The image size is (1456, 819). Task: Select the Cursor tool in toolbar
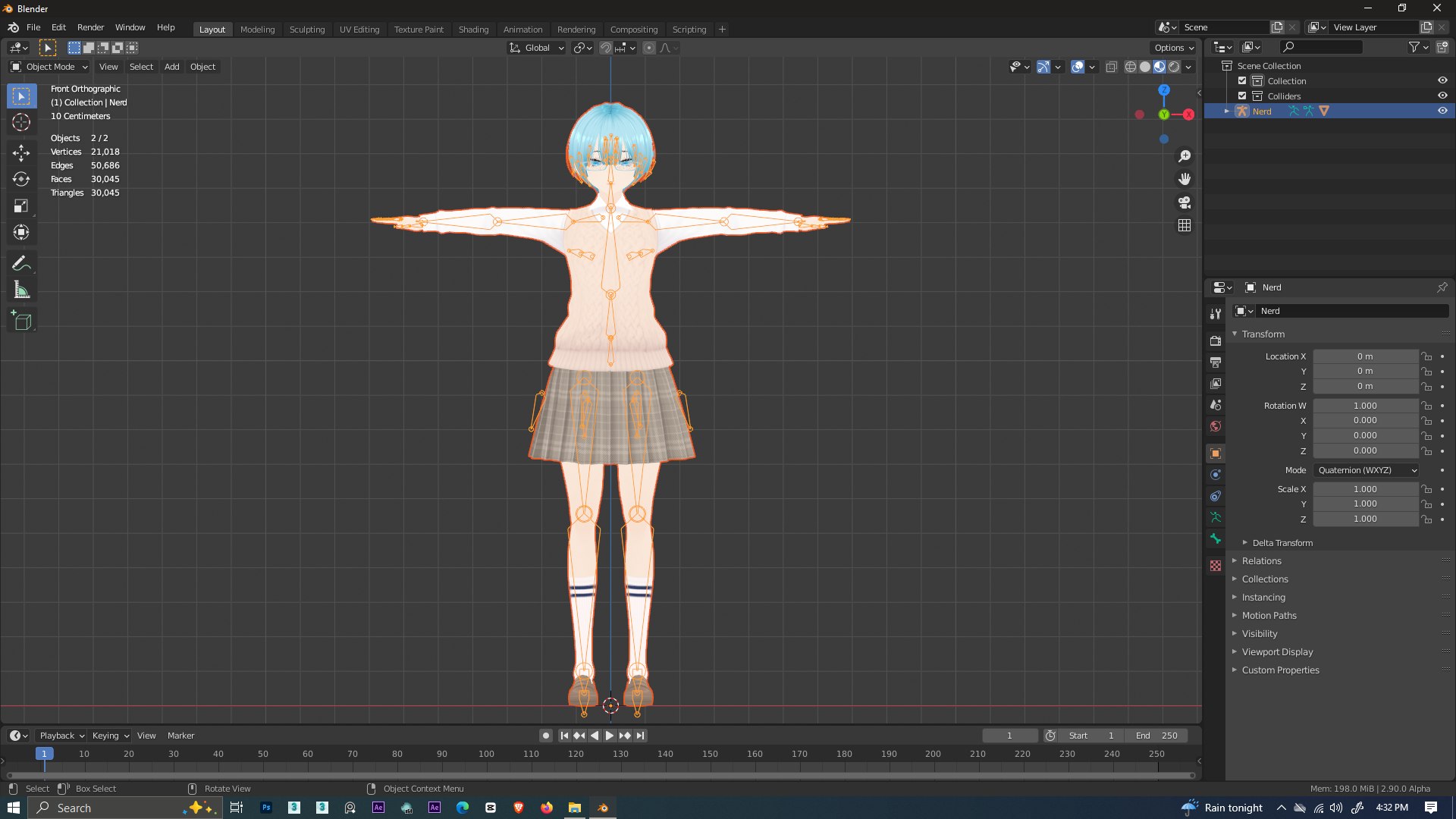coord(21,122)
